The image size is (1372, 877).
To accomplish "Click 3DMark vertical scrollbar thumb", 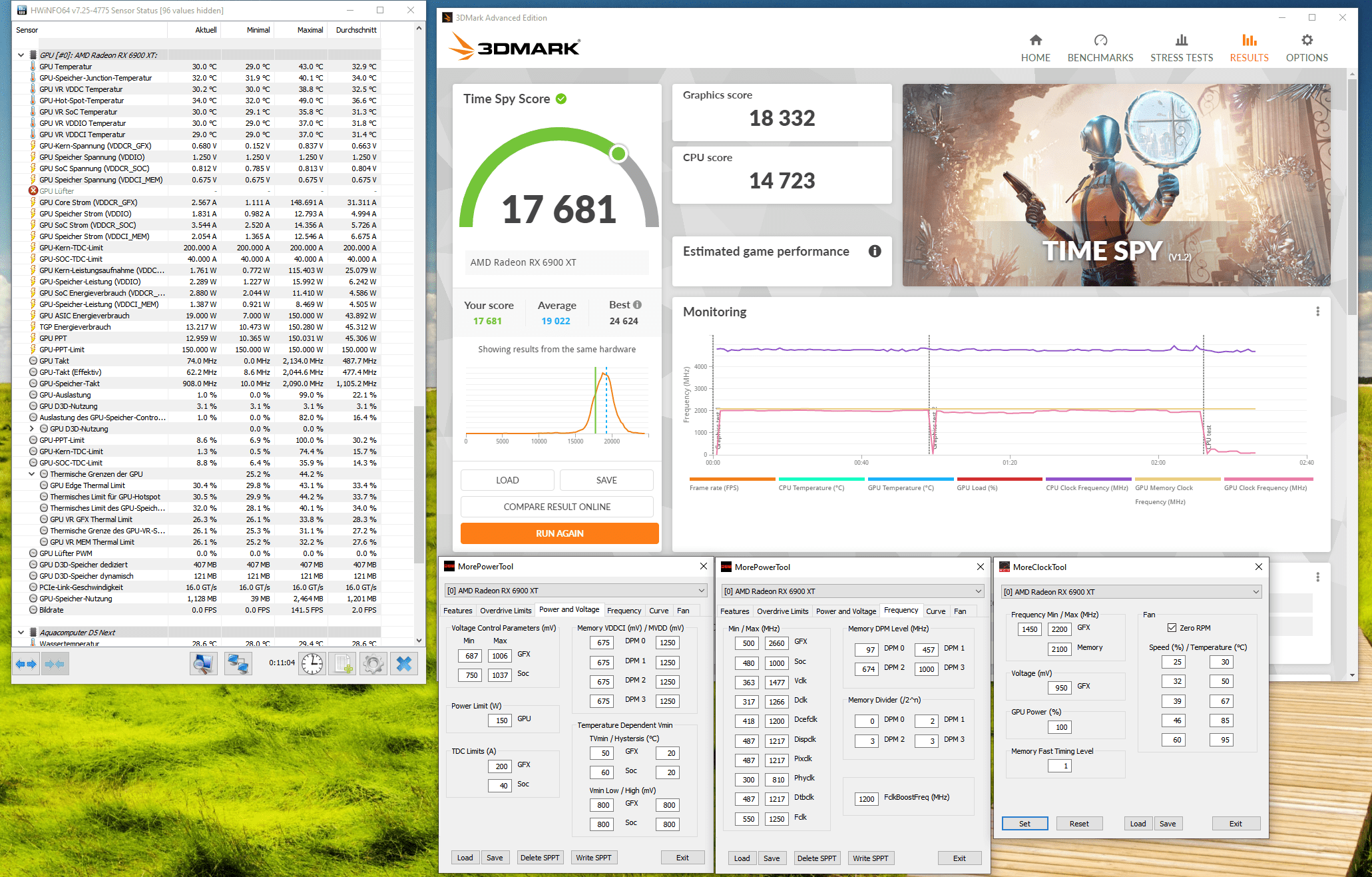I will tap(1352, 197).
